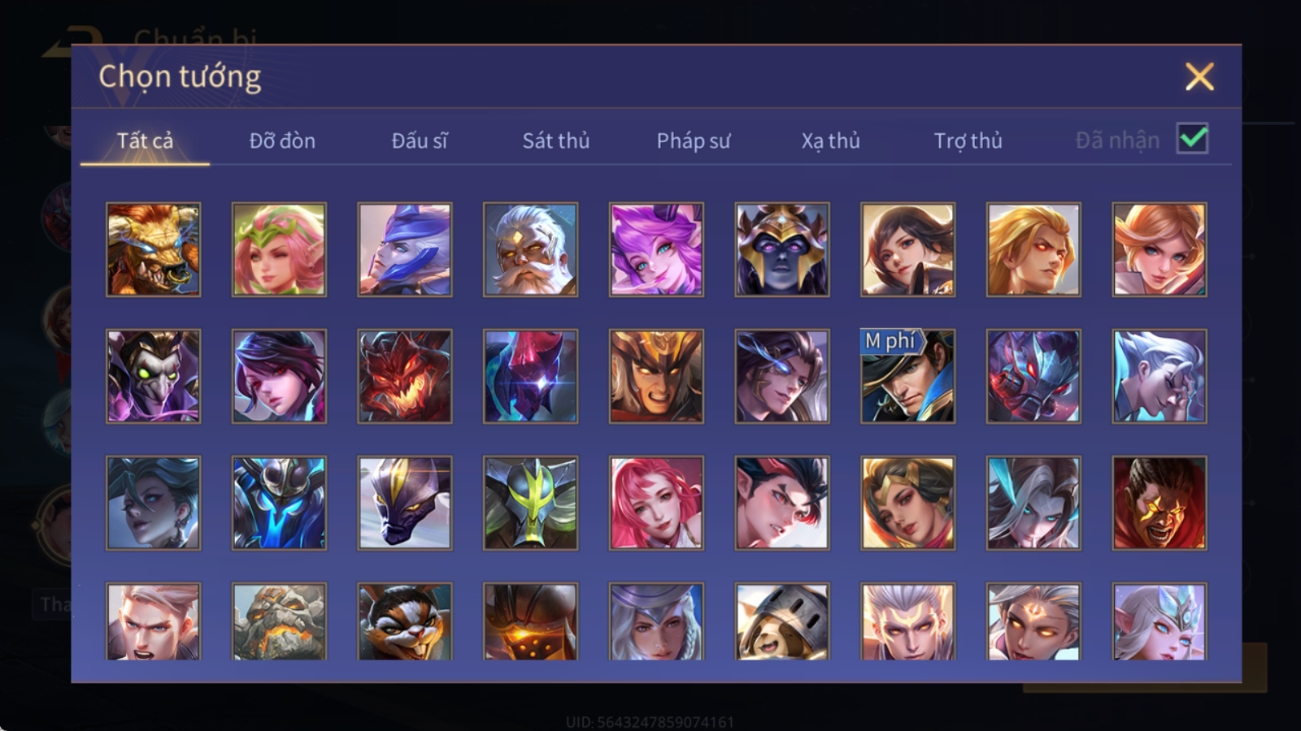Select the green-eyed hooded joker hero
This screenshot has width=1301, height=731.
153,376
